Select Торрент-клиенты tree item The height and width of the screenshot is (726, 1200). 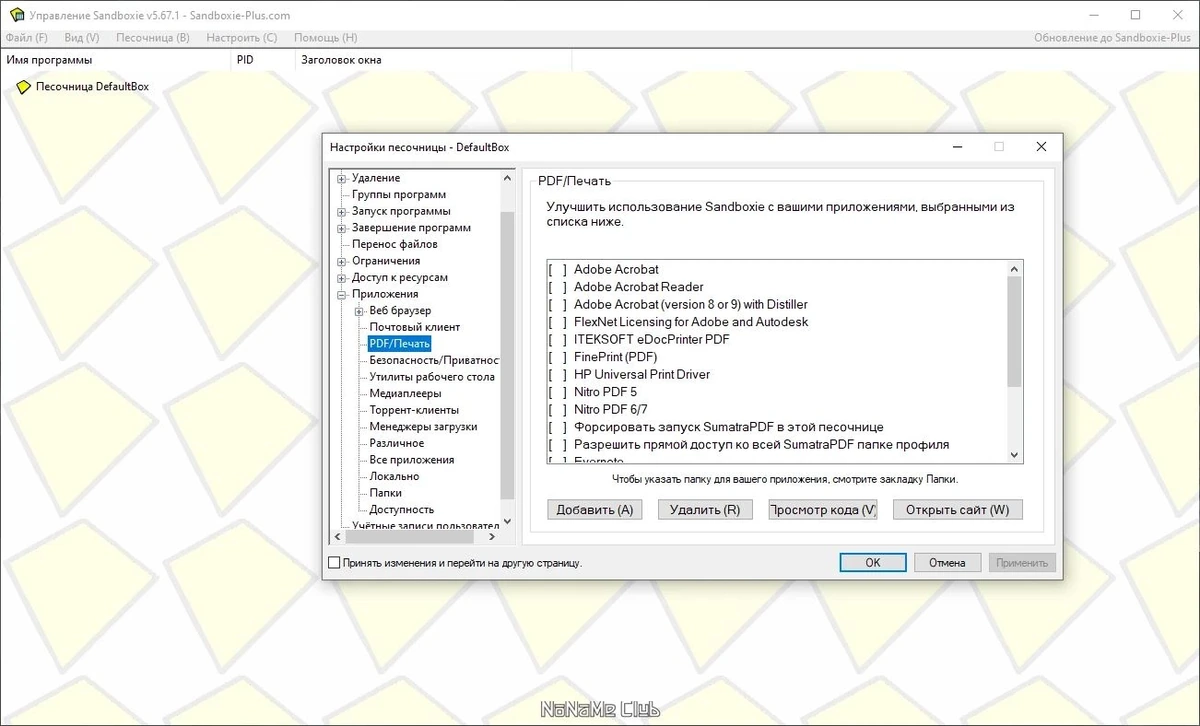point(414,410)
